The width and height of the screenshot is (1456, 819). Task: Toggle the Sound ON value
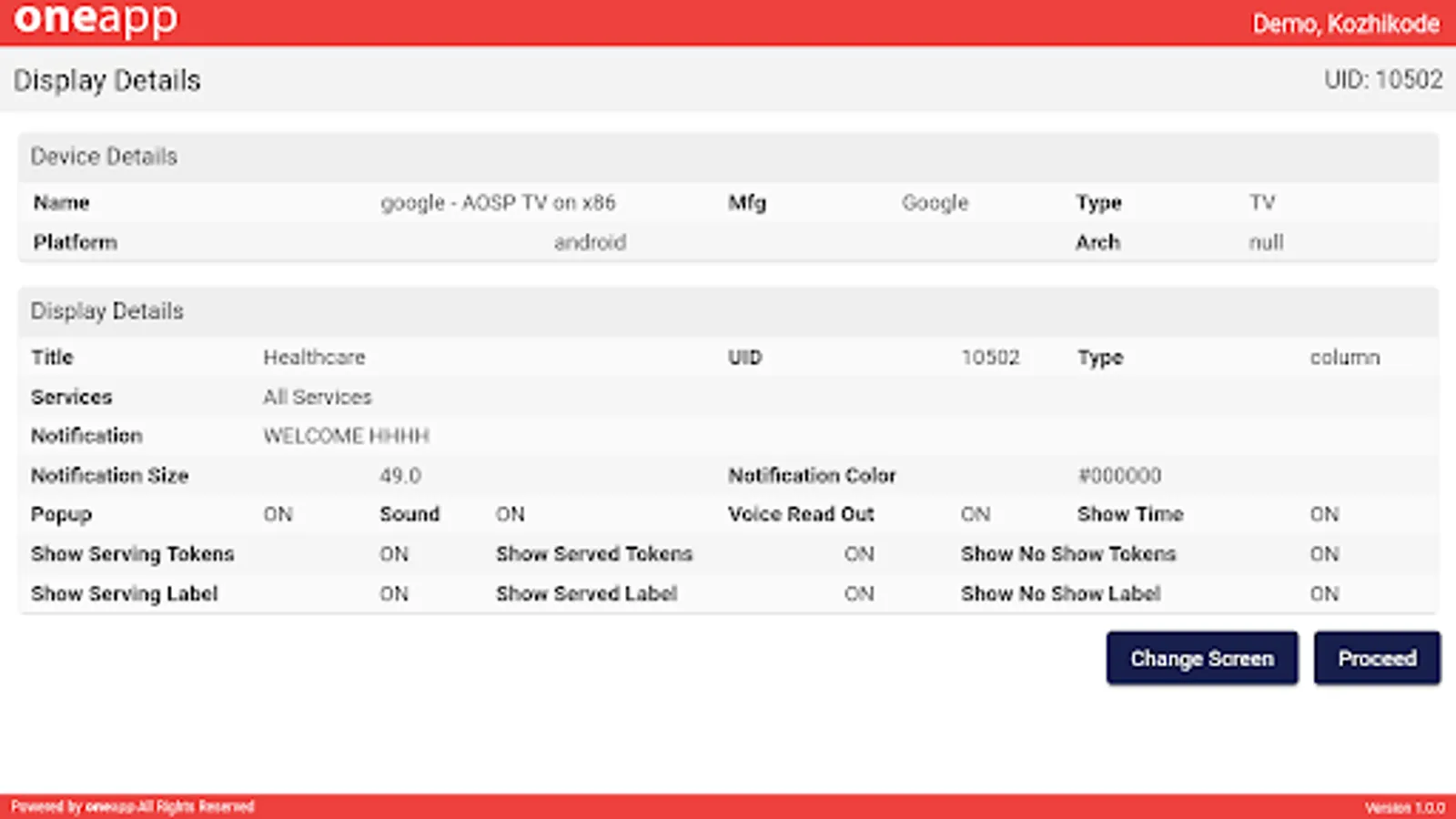point(510,514)
